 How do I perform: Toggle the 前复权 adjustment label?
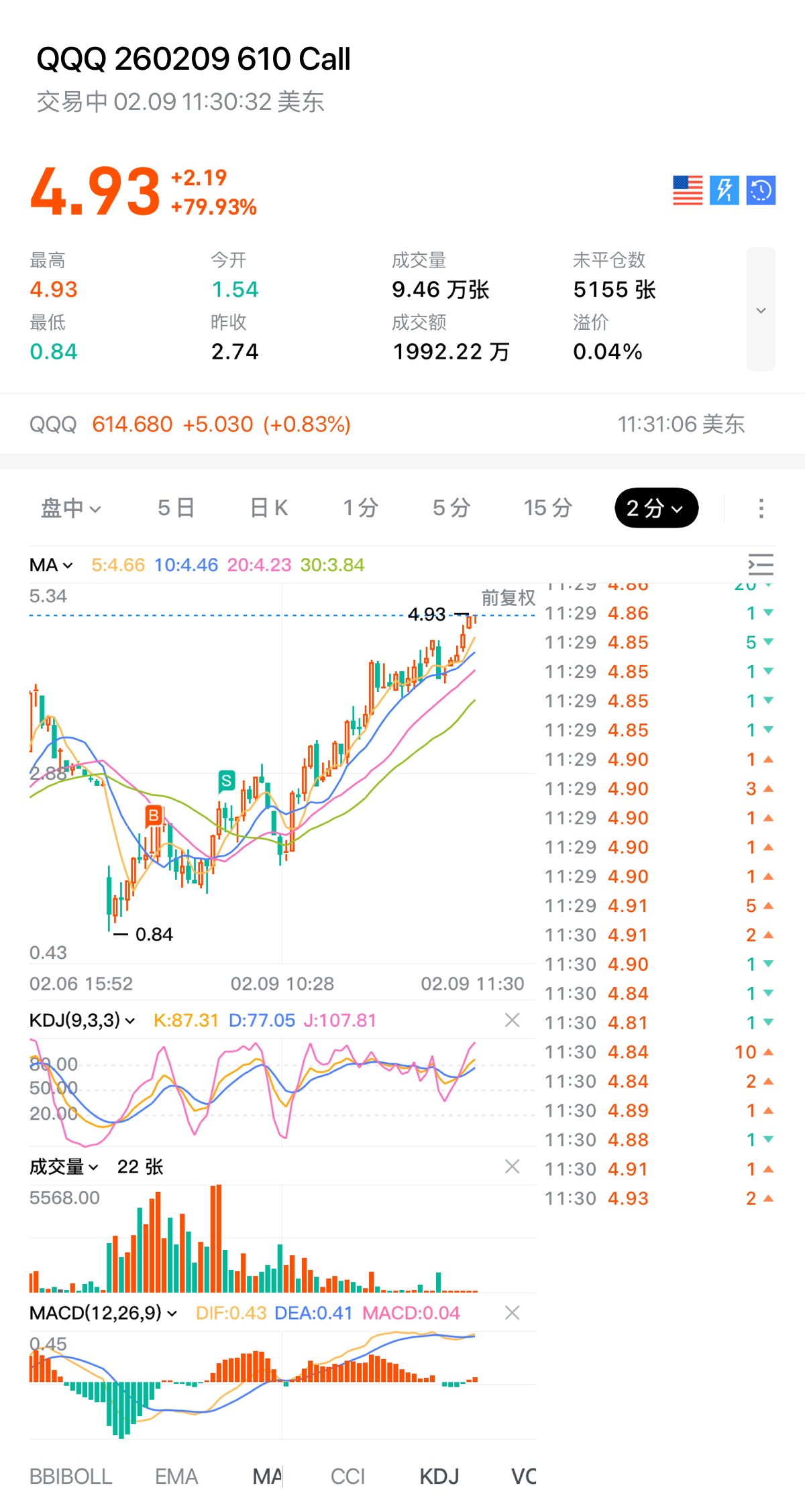tap(508, 597)
